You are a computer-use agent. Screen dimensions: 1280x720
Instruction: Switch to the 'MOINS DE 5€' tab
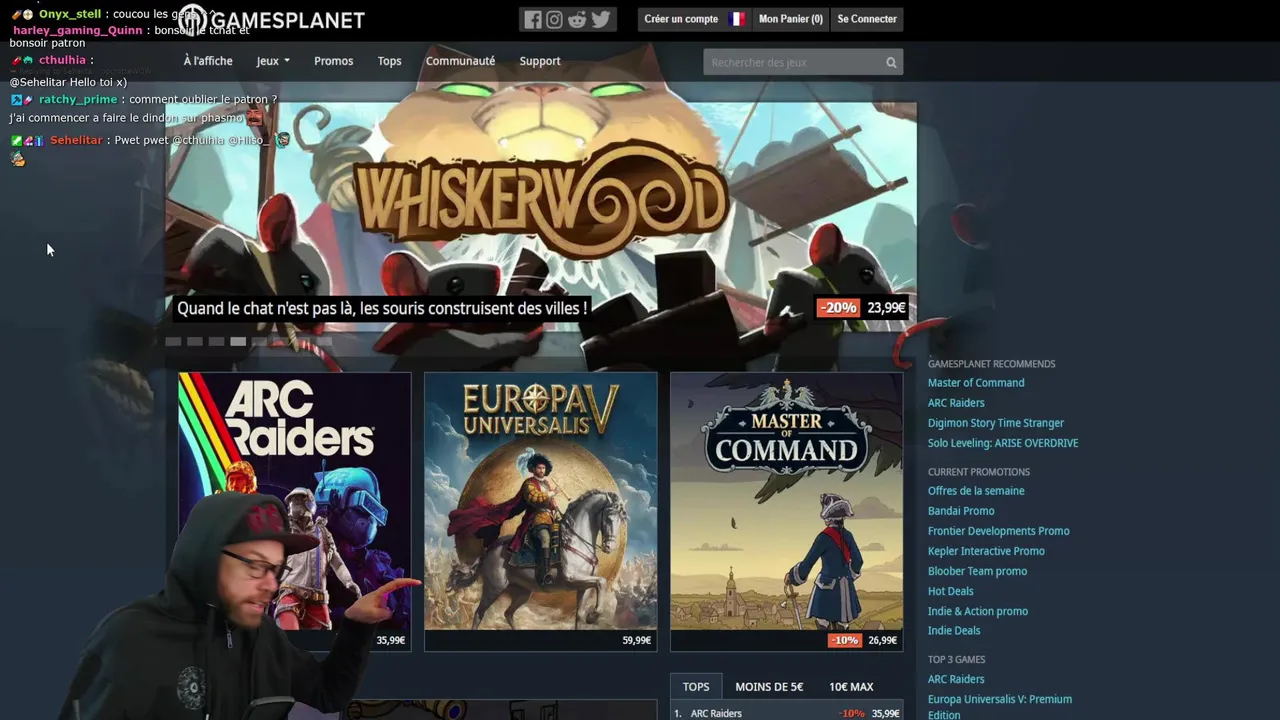(x=769, y=686)
